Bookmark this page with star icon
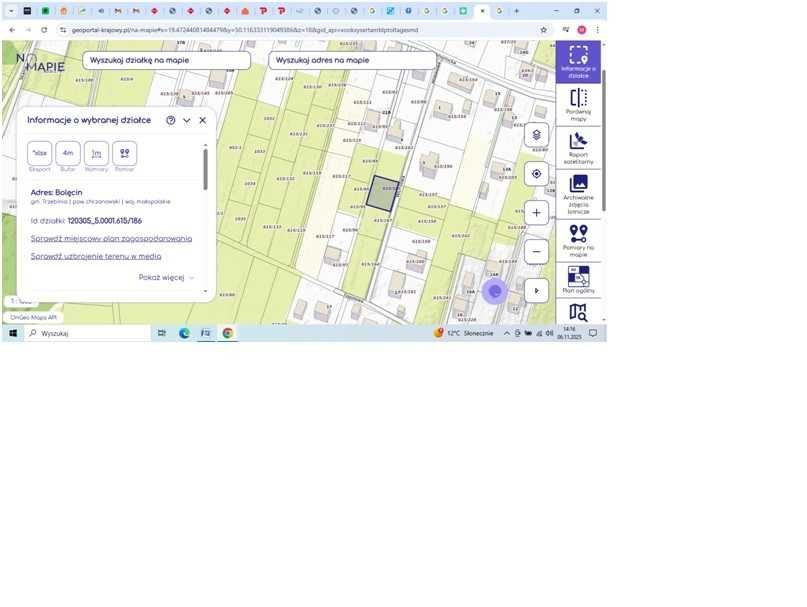This screenshot has height=607, width=807. point(543,30)
